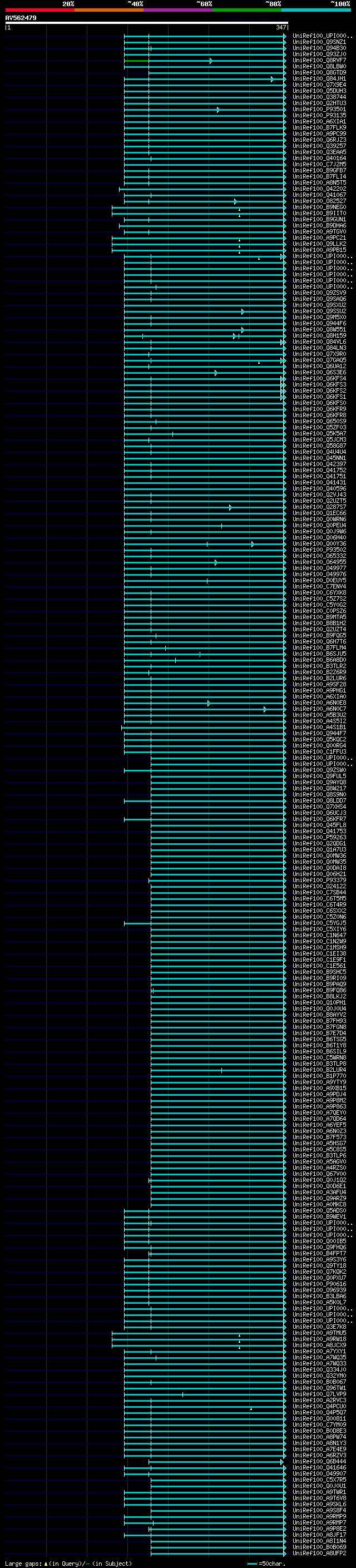The height and width of the screenshot is (1568, 356).
Task: Select the UniRef100_Q45NN1 label
Action: [x=319, y=458]
